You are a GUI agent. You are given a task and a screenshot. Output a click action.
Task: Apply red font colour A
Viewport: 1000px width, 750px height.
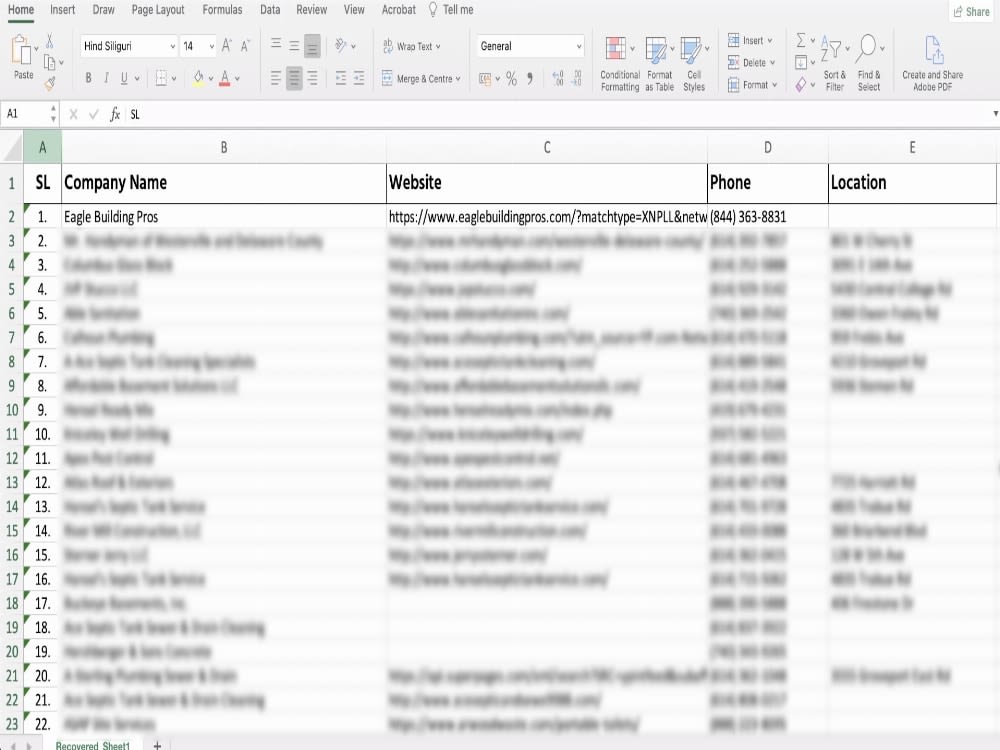pyautogui.click(x=224, y=78)
